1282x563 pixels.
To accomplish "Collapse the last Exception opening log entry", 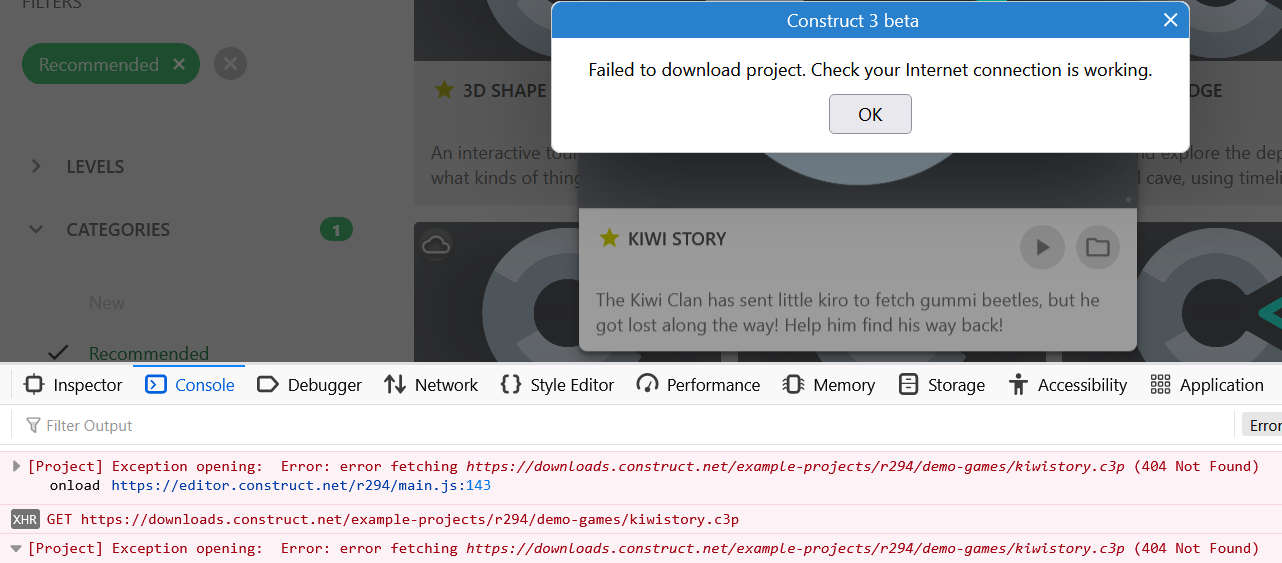I will pos(16,548).
